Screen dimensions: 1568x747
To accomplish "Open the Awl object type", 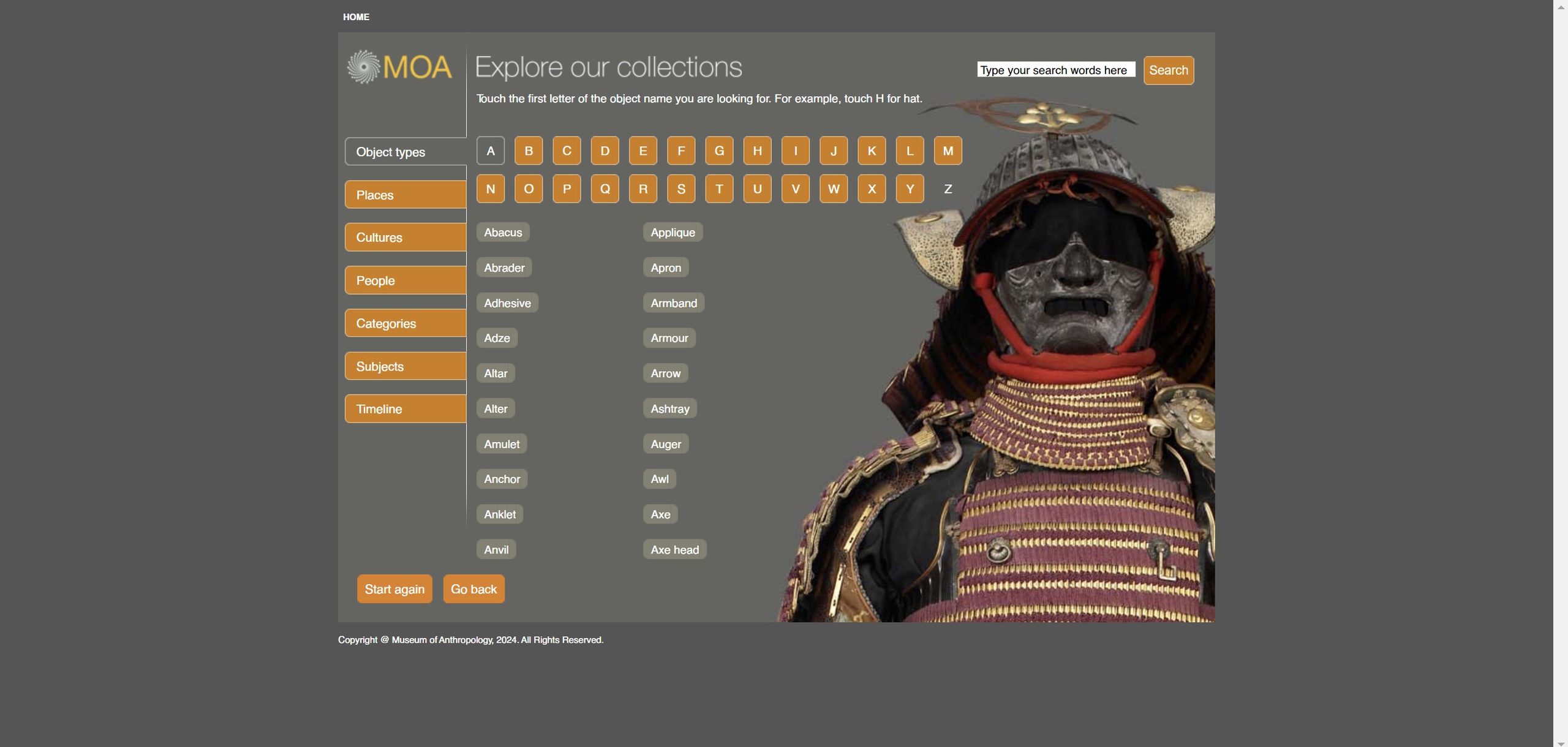I will click(660, 479).
